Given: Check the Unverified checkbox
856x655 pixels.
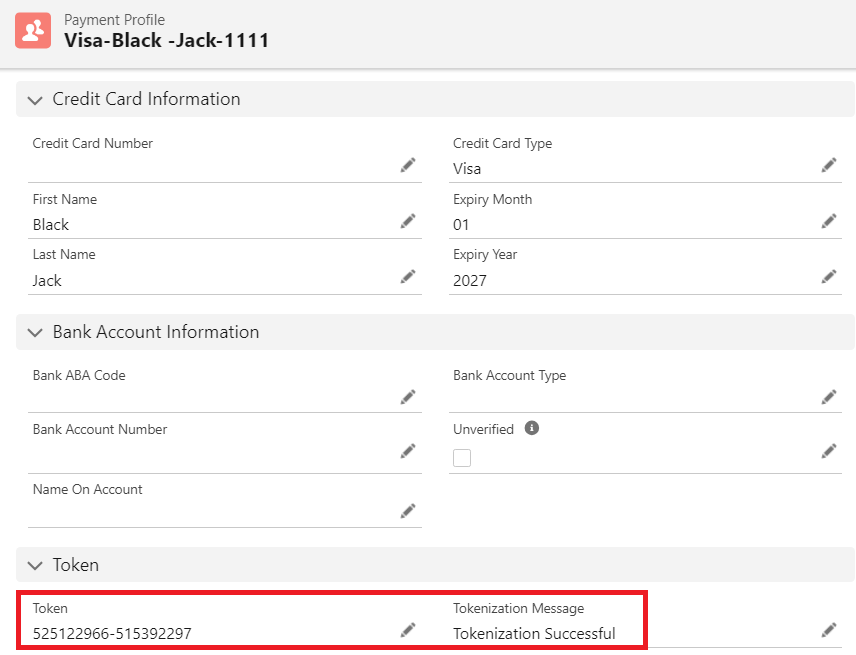Looking at the screenshot, I should pos(462,458).
